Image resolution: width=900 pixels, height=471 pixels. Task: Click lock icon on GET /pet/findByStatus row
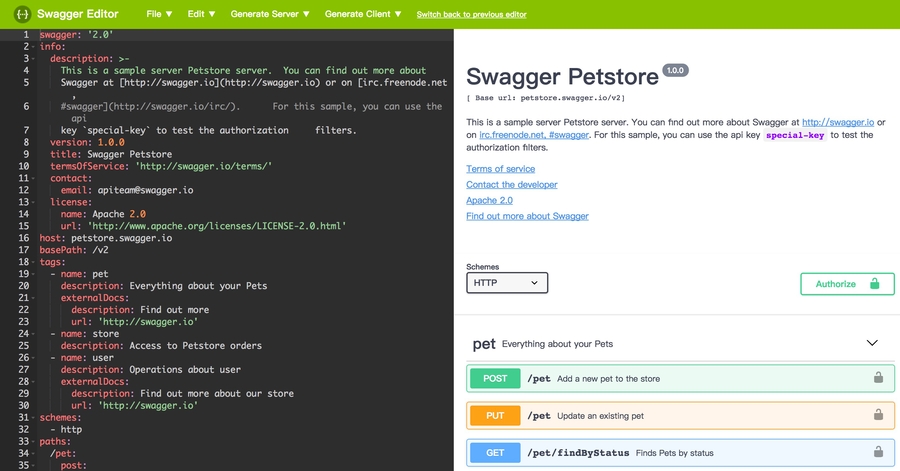pyautogui.click(x=878, y=452)
